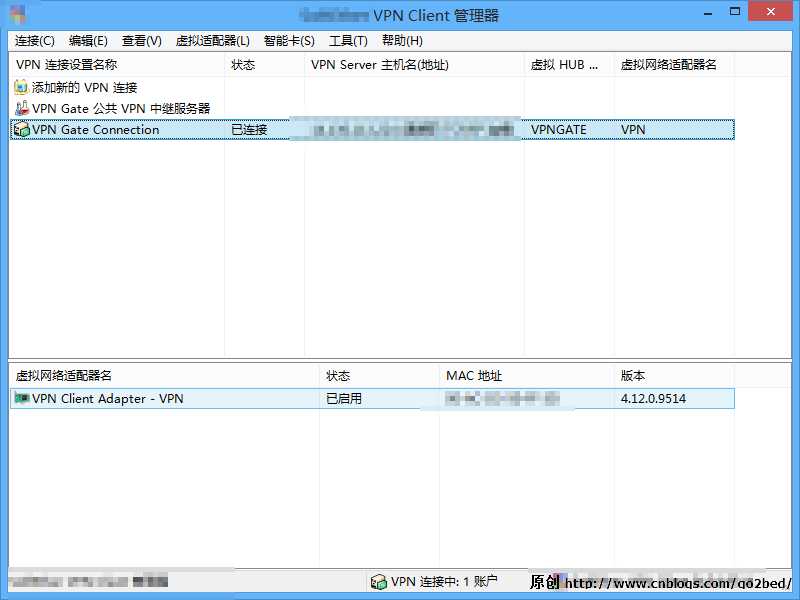The image size is (800, 600).
Task: Select VPN Gate 公共 VPN 中继服务器 row
Action: (x=121, y=109)
